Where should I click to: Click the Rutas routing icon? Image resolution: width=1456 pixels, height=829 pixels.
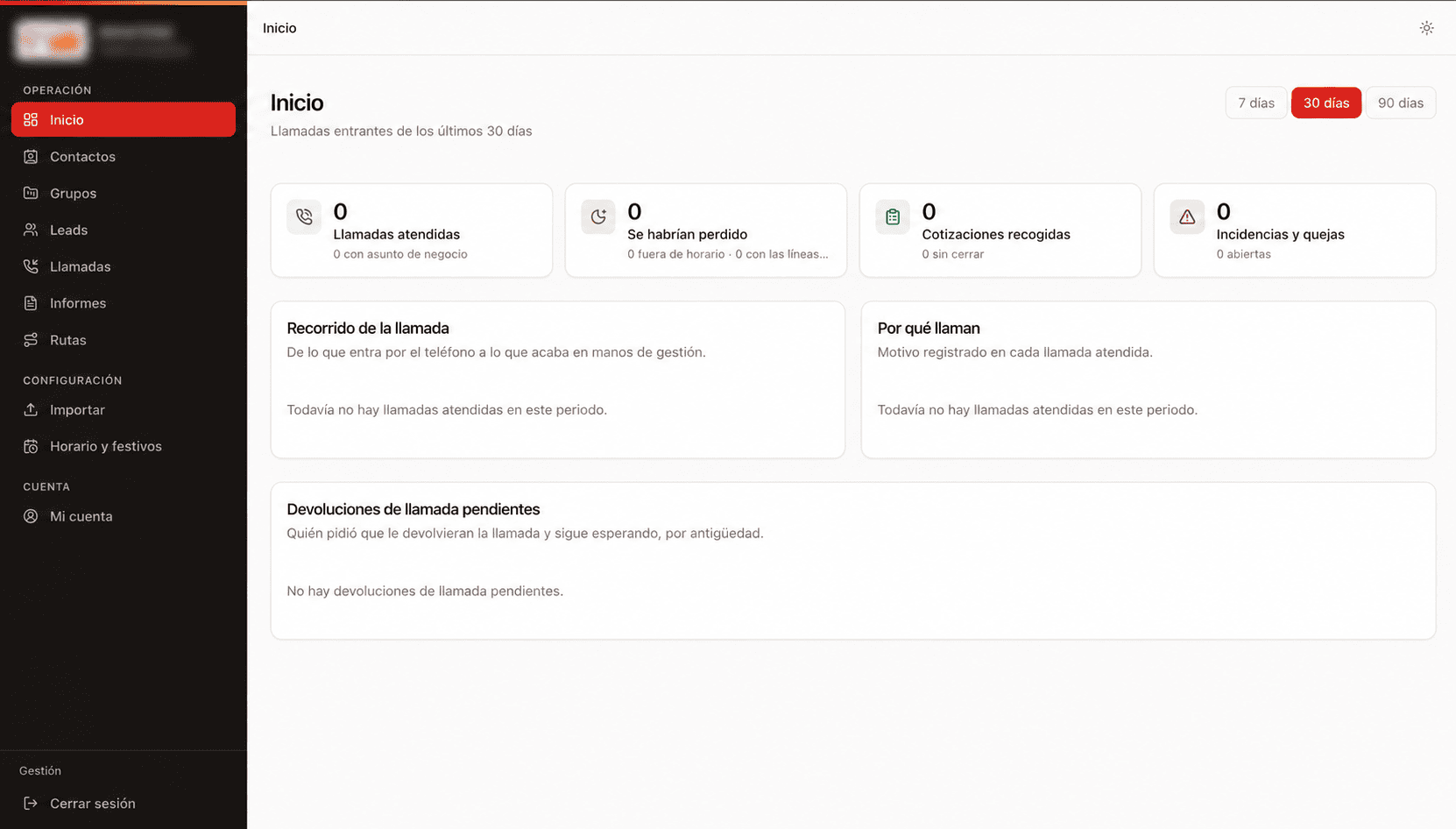click(x=31, y=340)
